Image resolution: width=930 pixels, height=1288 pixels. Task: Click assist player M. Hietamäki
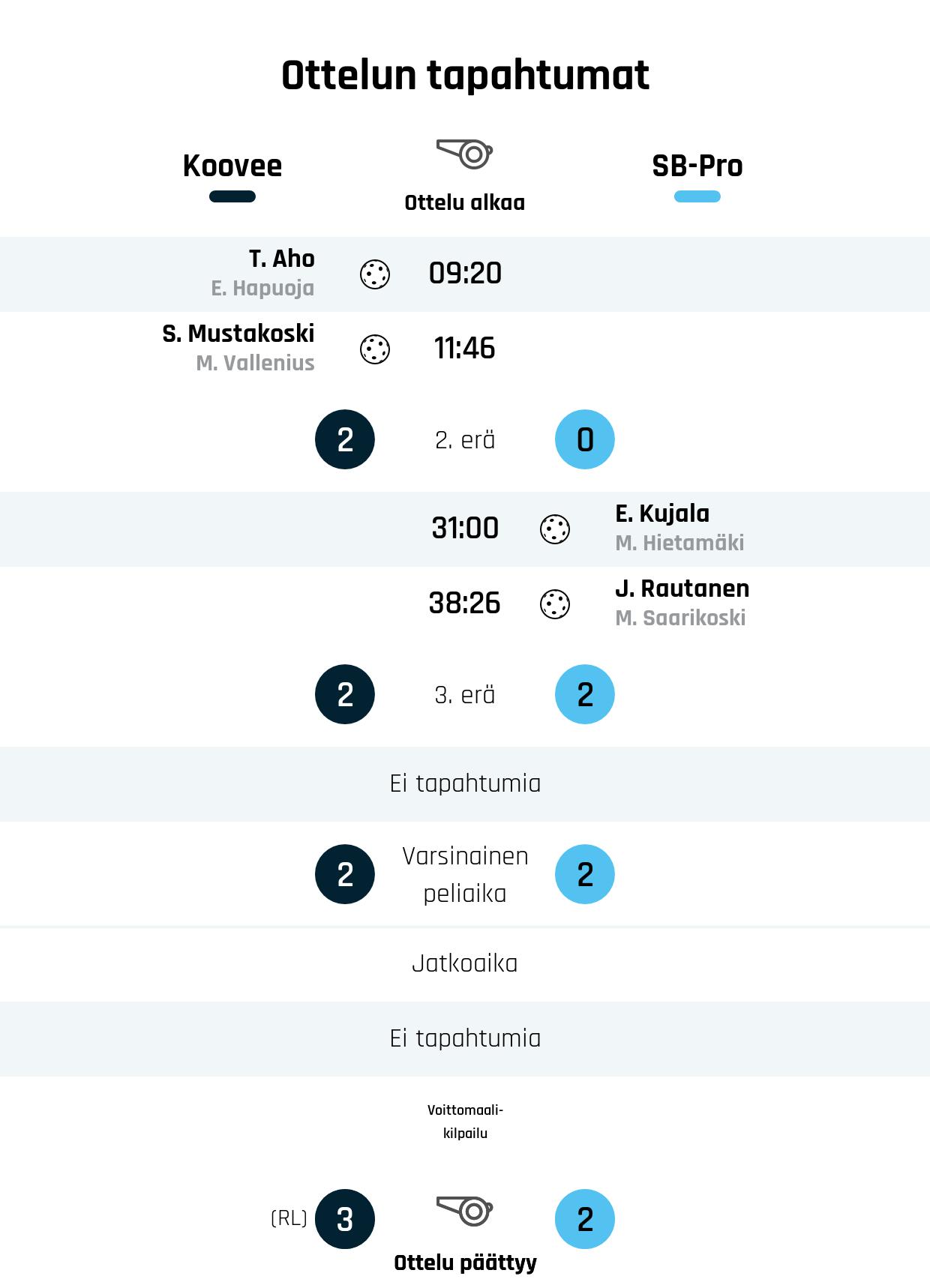click(679, 543)
